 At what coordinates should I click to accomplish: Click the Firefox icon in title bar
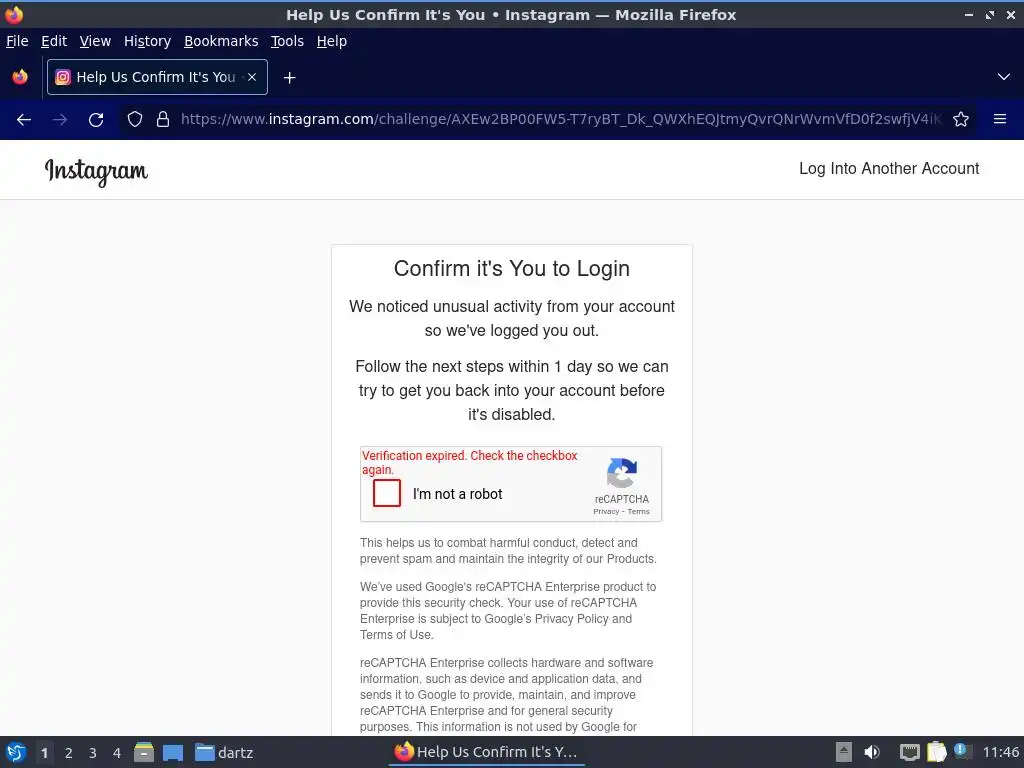tap(14, 14)
